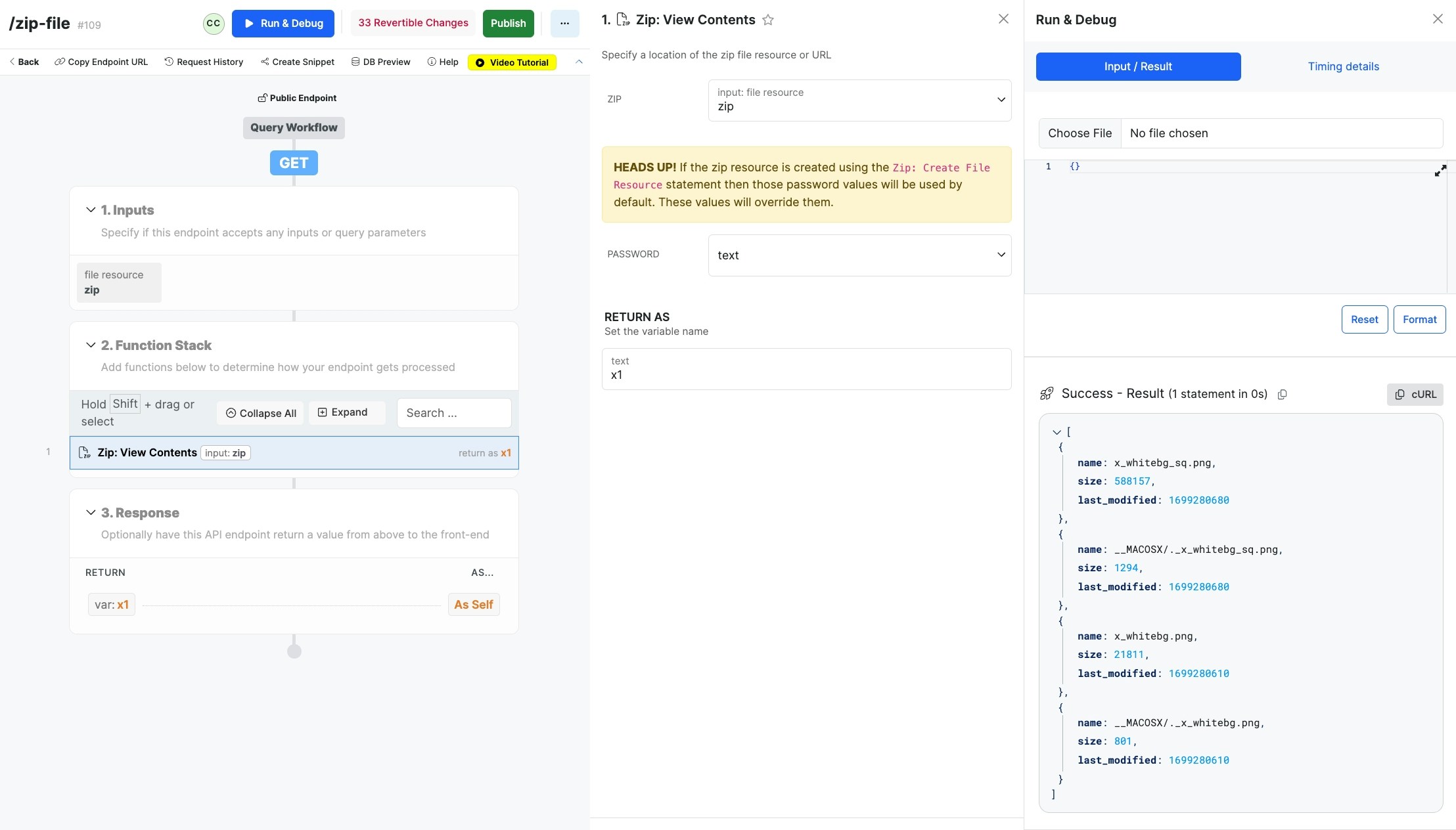Collapse the top toolbar with the up chevron

(x=579, y=62)
